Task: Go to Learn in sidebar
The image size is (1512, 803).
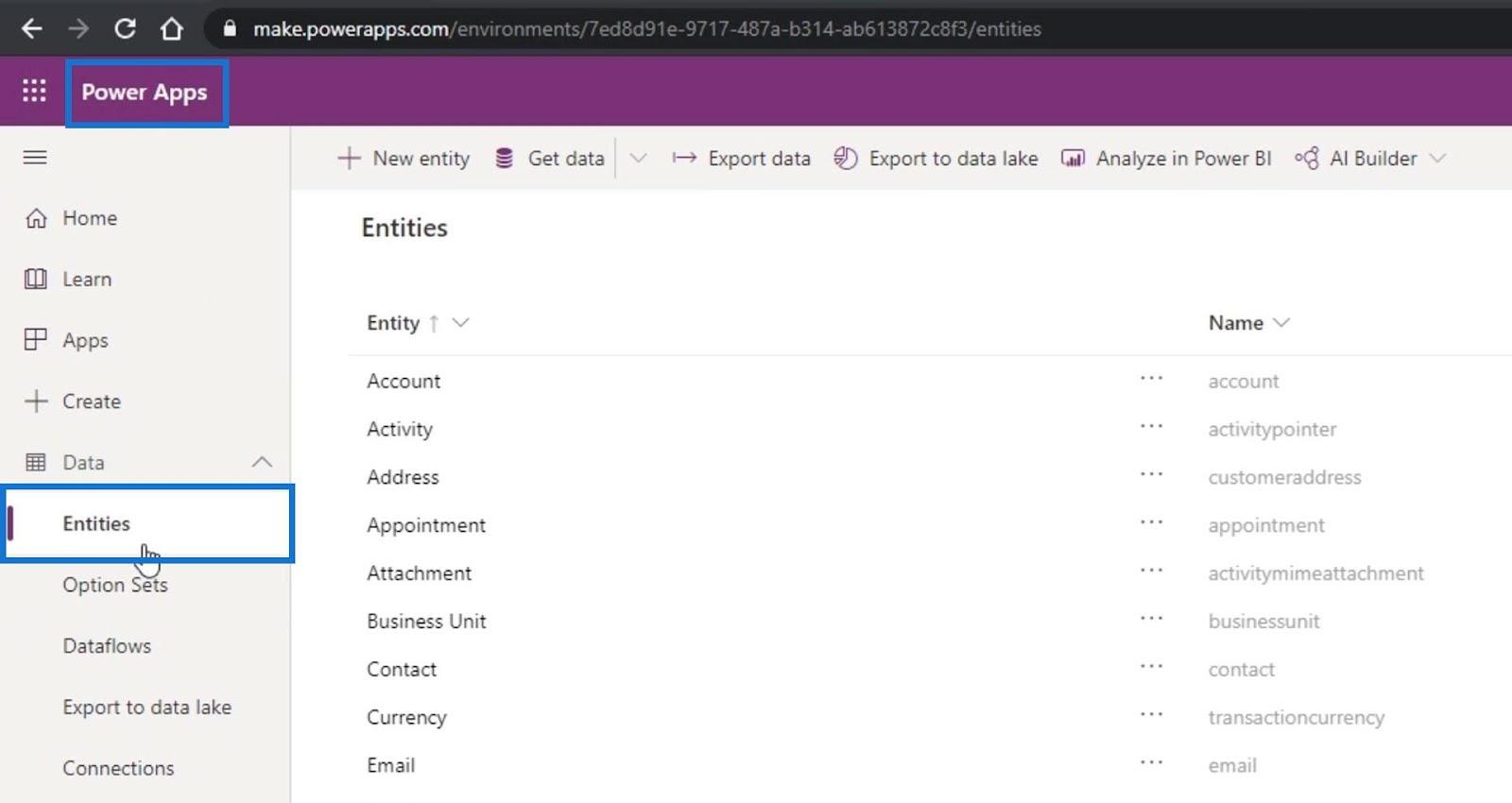Action: coord(87,279)
